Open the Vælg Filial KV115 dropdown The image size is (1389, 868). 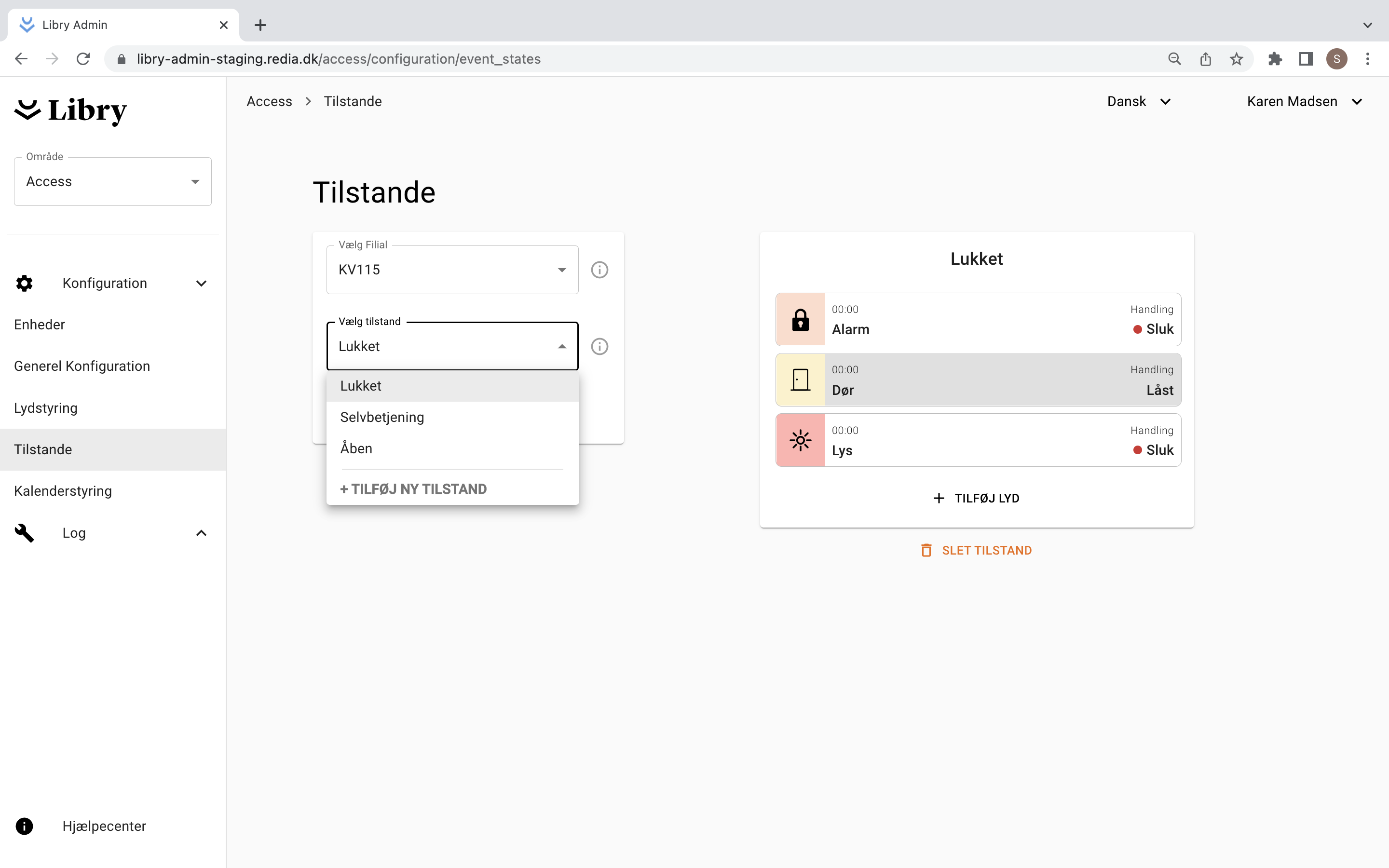(x=452, y=270)
